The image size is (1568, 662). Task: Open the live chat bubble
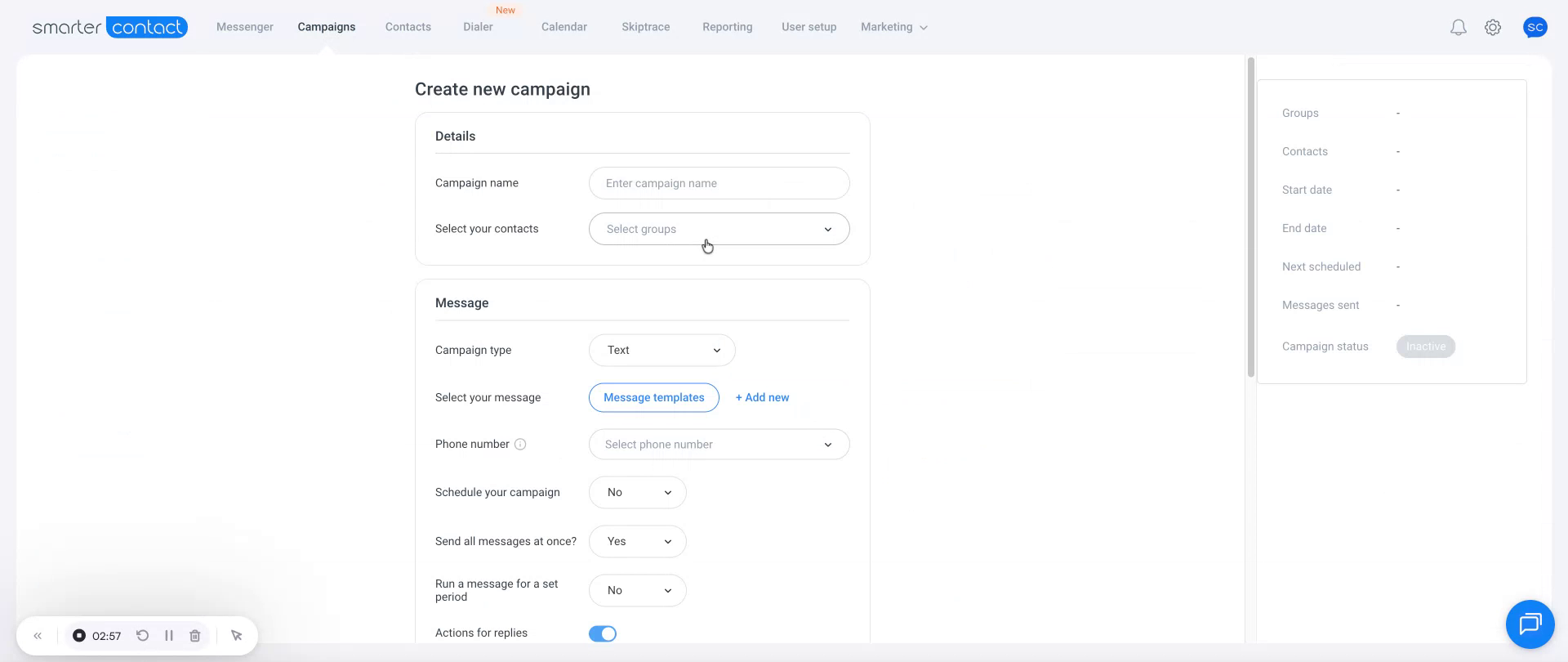pyautogui.click(x=1530, y=624)
